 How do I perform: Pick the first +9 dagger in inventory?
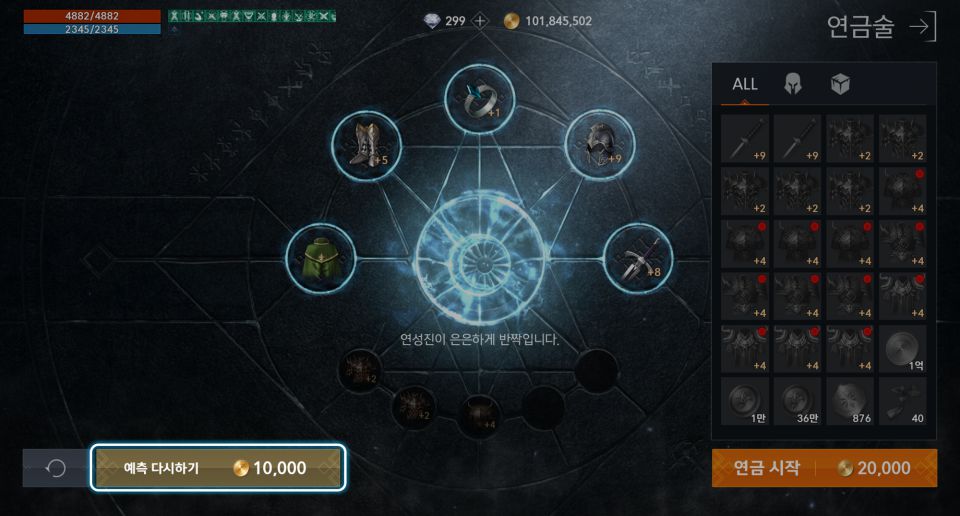pos(744,139)
